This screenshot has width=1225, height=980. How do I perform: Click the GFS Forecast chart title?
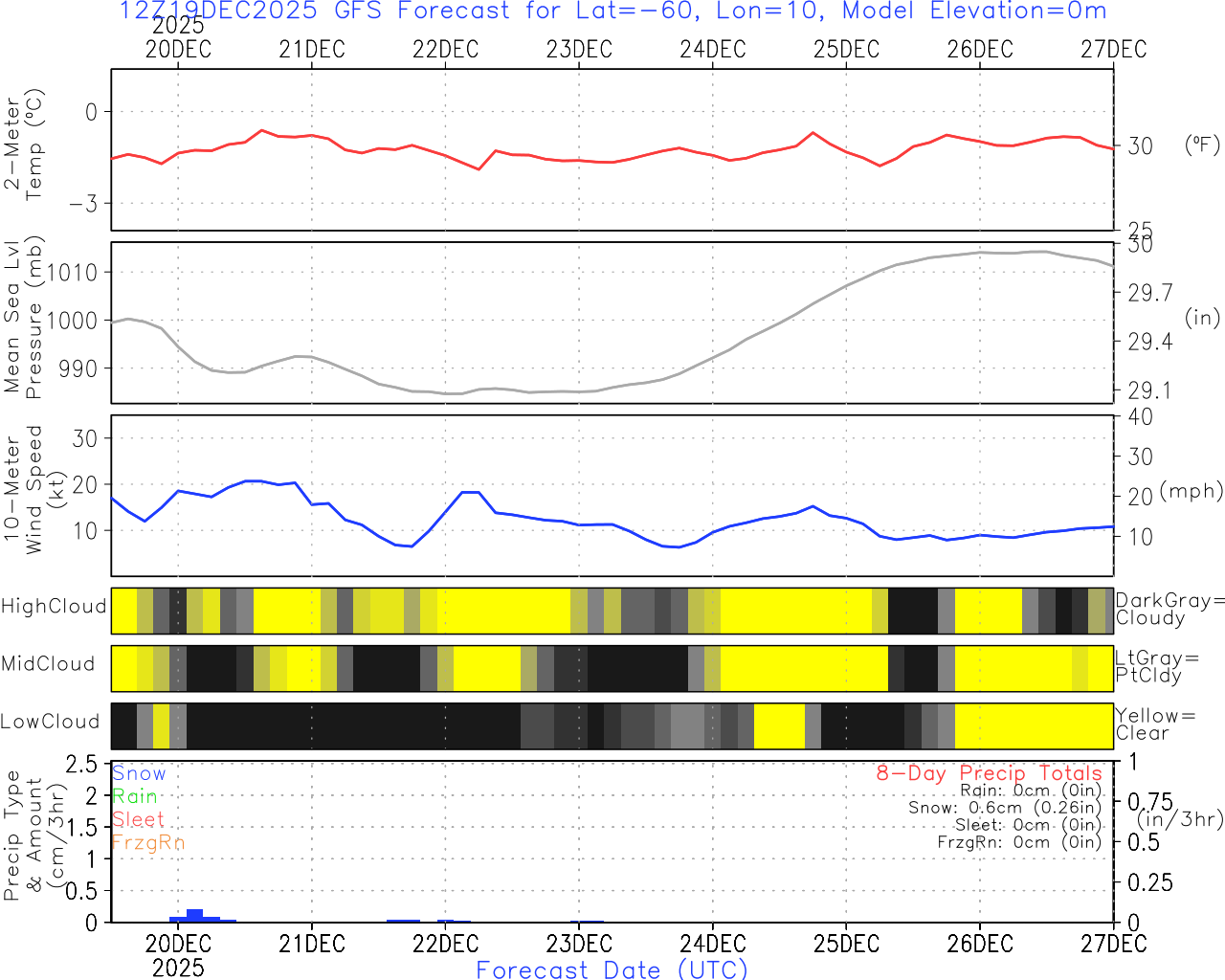(612, 11)
